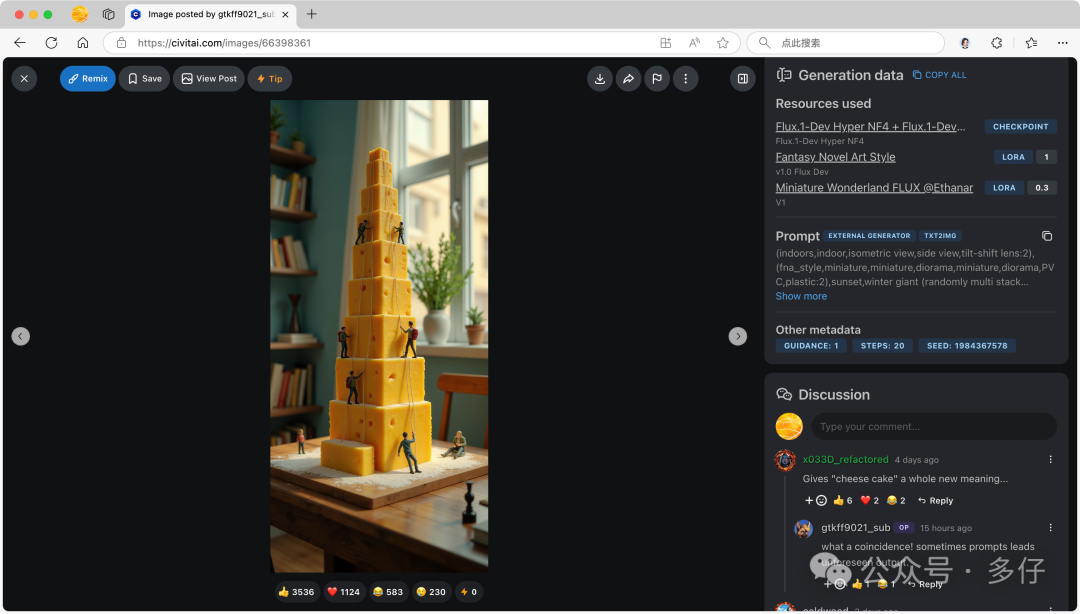Viewport: 1080px width, 614px height.
Task: Open the tab actions workspace icon
Action: coord(108,14)
